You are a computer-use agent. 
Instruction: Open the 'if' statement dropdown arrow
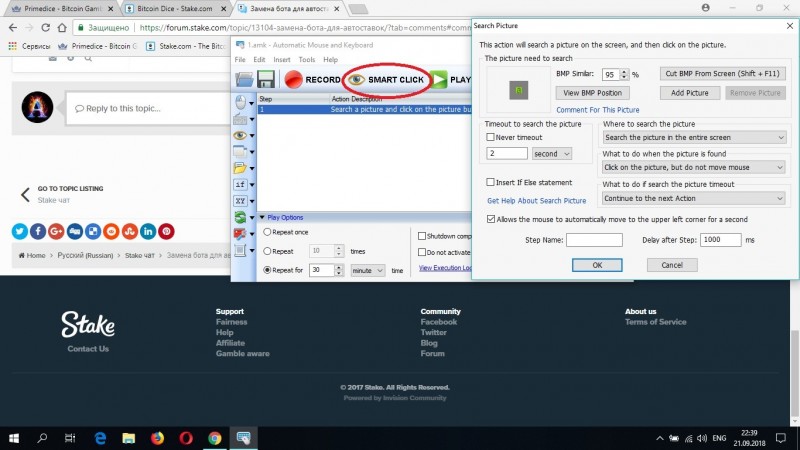[252, 185]
